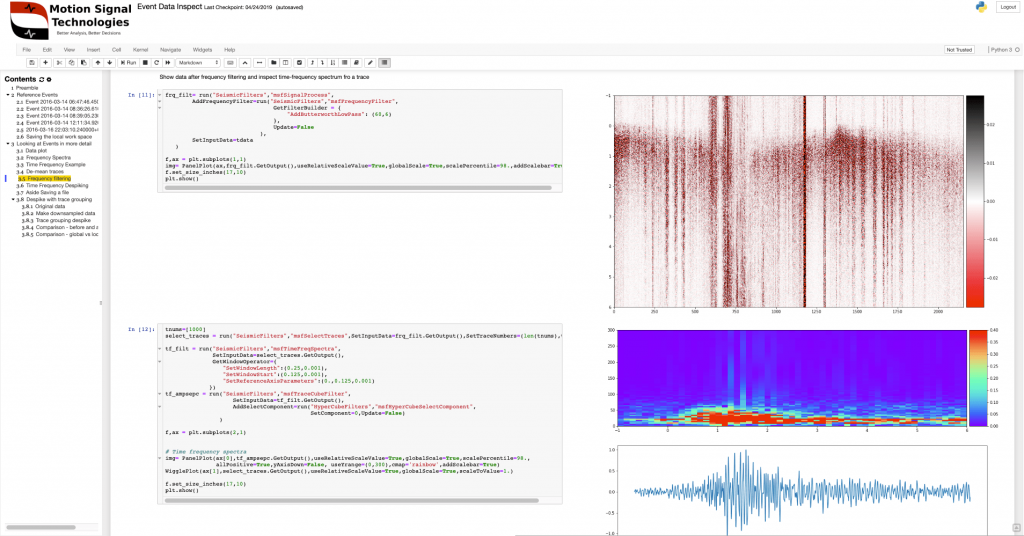Click the Save and checkpoint icon
This screenshot has height=536, width=1024.
32,63
